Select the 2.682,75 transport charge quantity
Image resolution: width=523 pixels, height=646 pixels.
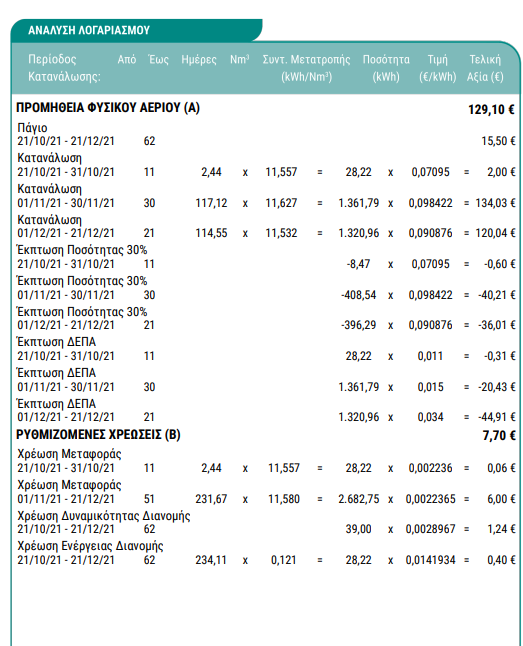(359, 499)
